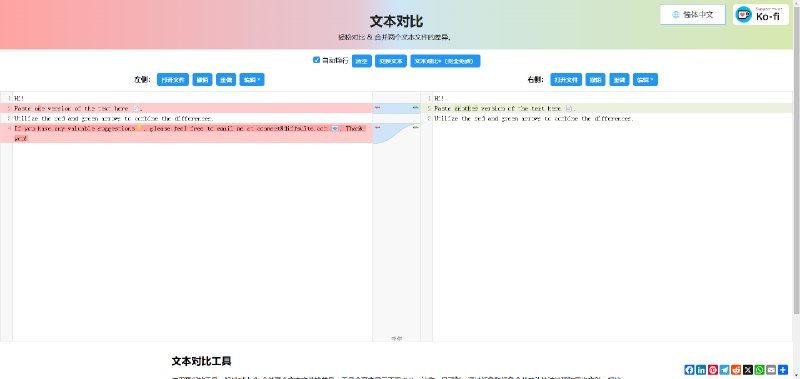Click right-side 撤销 undo button
This screenshot has width=800, height=379.
[596, 80]
